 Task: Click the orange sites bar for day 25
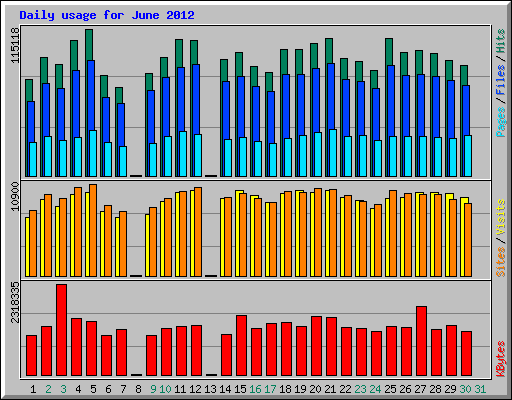[393, 233]
